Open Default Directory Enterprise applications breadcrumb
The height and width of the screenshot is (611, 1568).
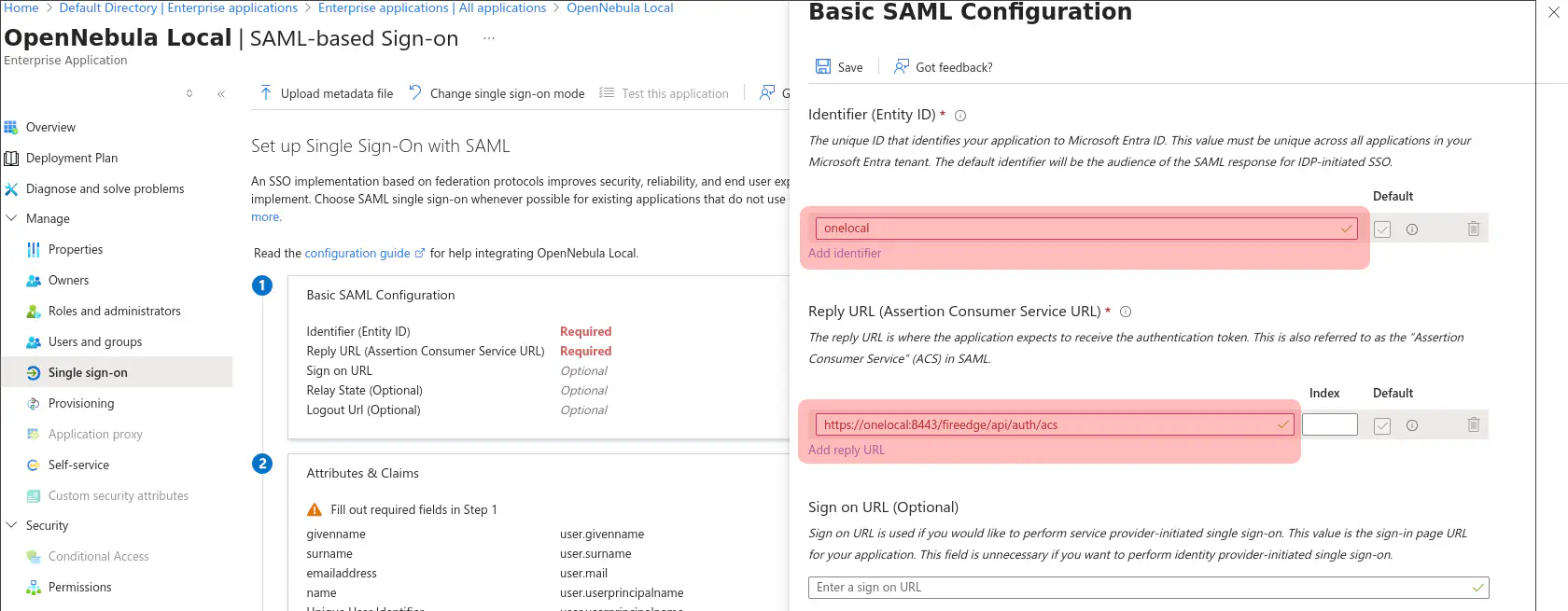[178, 7]
